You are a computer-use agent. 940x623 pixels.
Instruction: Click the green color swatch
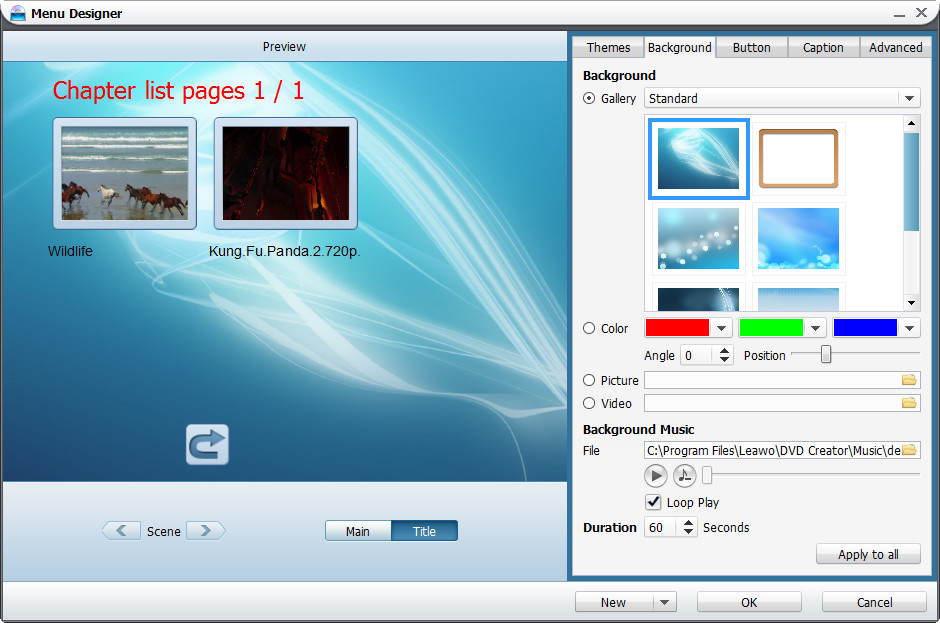click(771, 328)
